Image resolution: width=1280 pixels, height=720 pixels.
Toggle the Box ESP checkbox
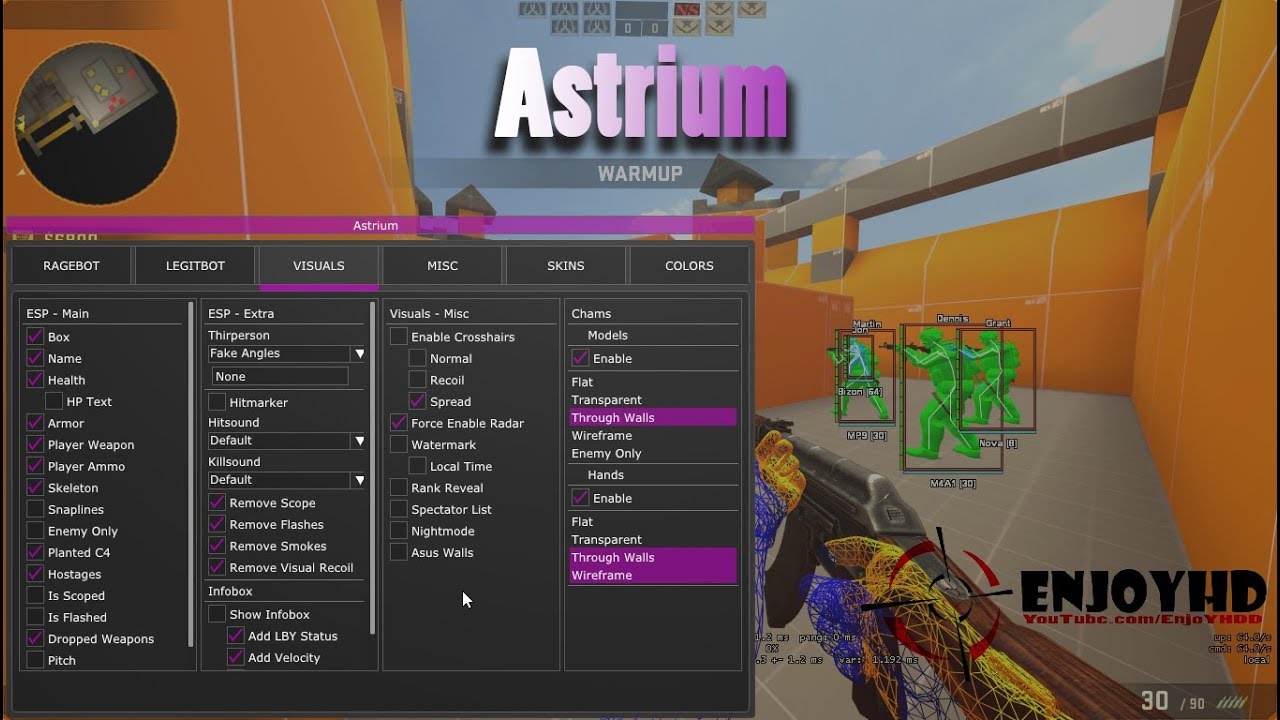click(35, 337)
